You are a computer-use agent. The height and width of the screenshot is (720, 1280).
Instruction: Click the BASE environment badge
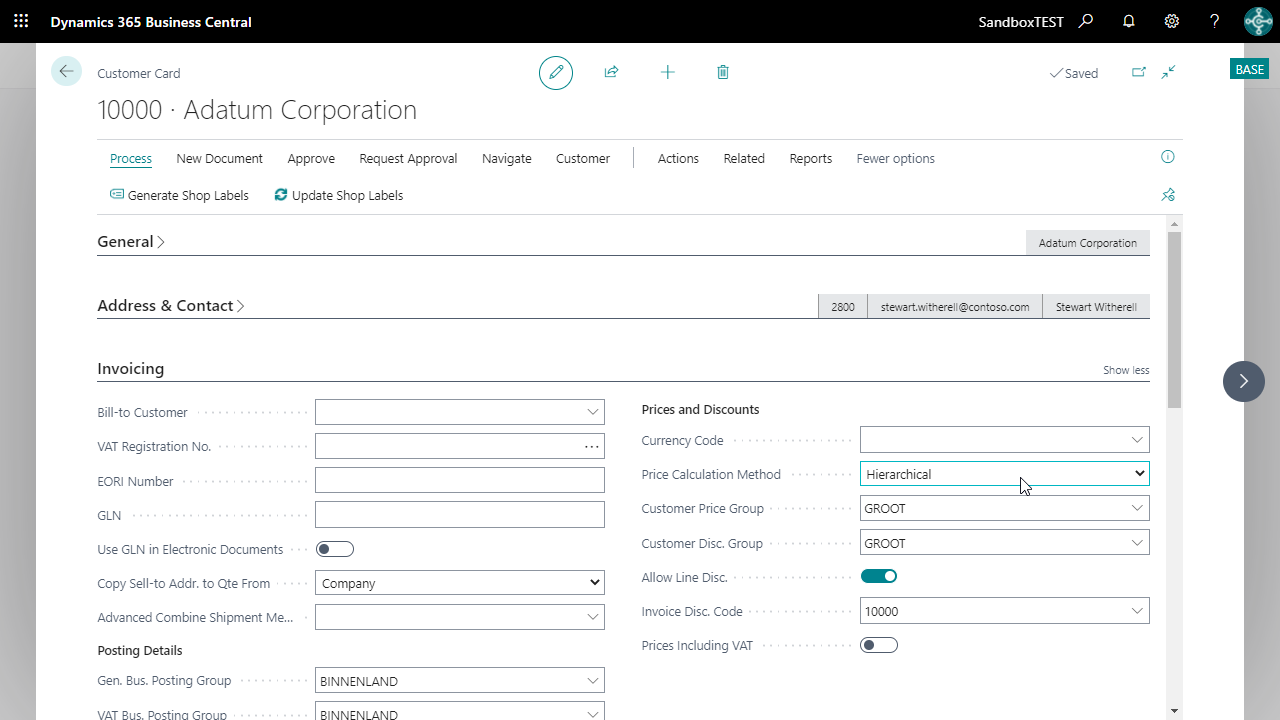pyautogui.click(x=1250, y=69)
